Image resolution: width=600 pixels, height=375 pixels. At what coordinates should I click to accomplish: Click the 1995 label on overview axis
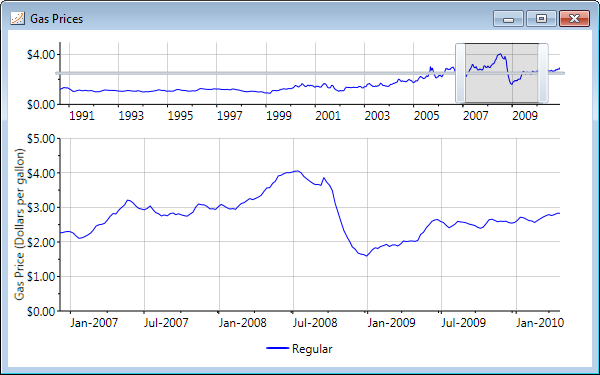coord(180,116)
